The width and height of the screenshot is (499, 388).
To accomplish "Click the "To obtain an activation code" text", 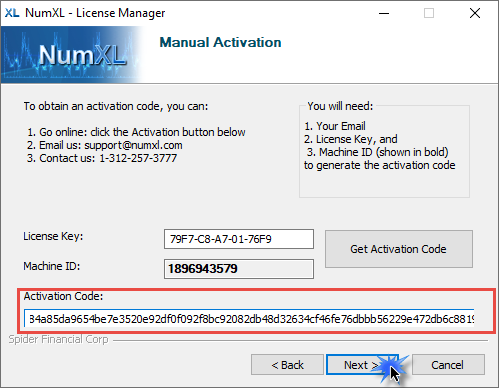I will coord(116,106).
